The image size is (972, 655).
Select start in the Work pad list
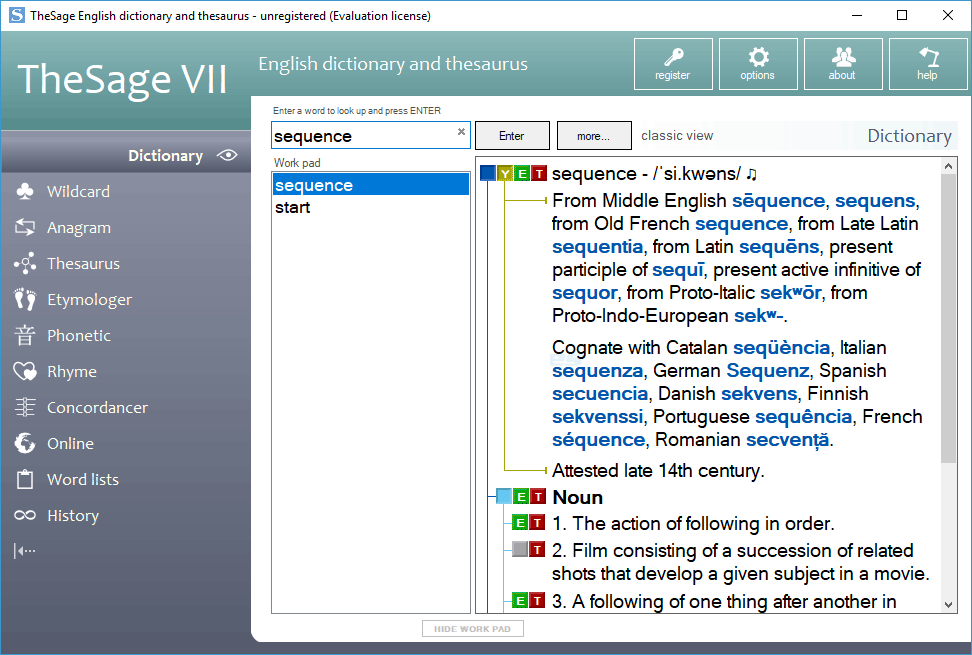coord(293,207)
